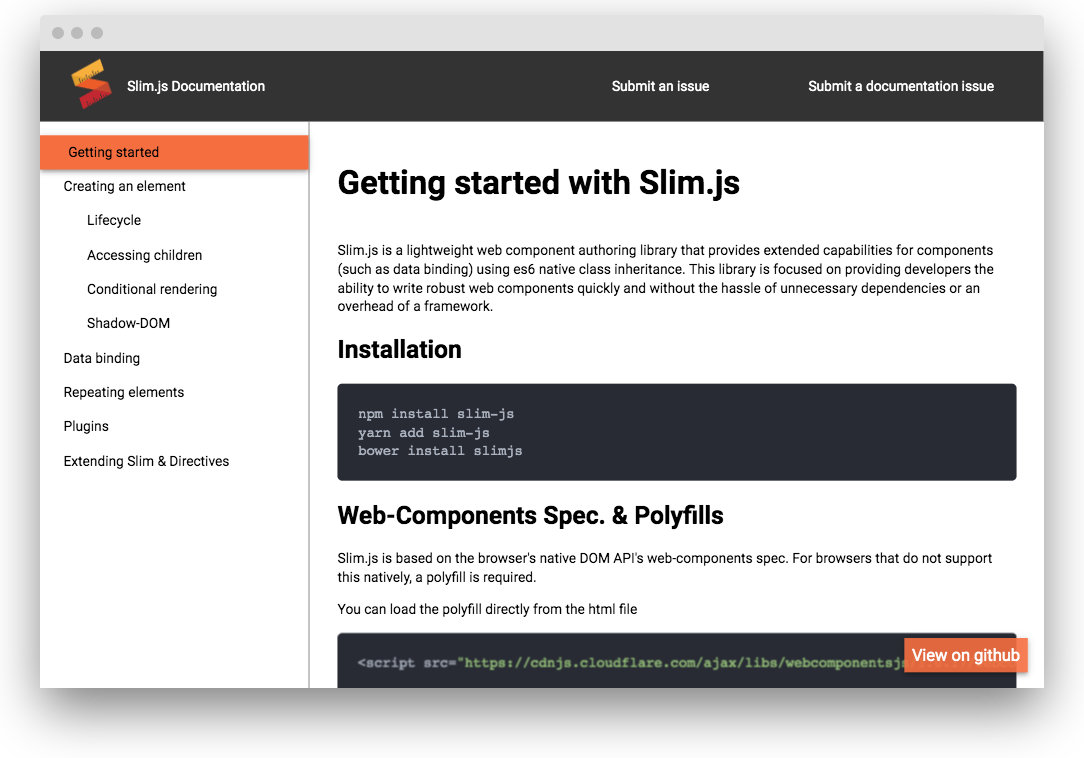This screenshot has width=1084, height=758.
Task: Open Accessing children in sidebar
Action: 144,255
